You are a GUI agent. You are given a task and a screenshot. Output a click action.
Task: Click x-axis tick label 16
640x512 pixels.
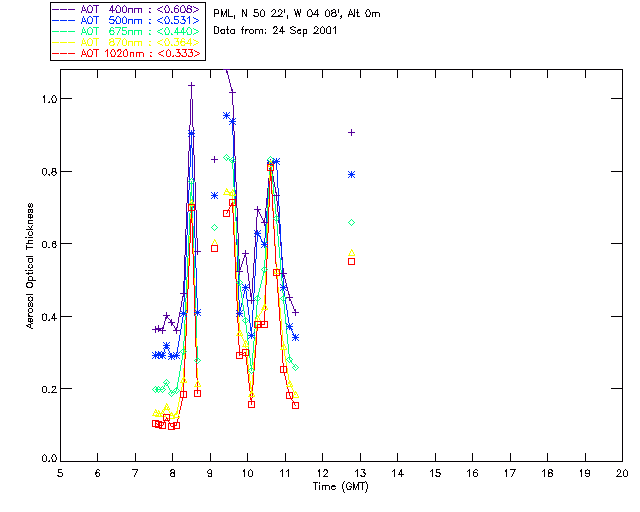[473, 473]
